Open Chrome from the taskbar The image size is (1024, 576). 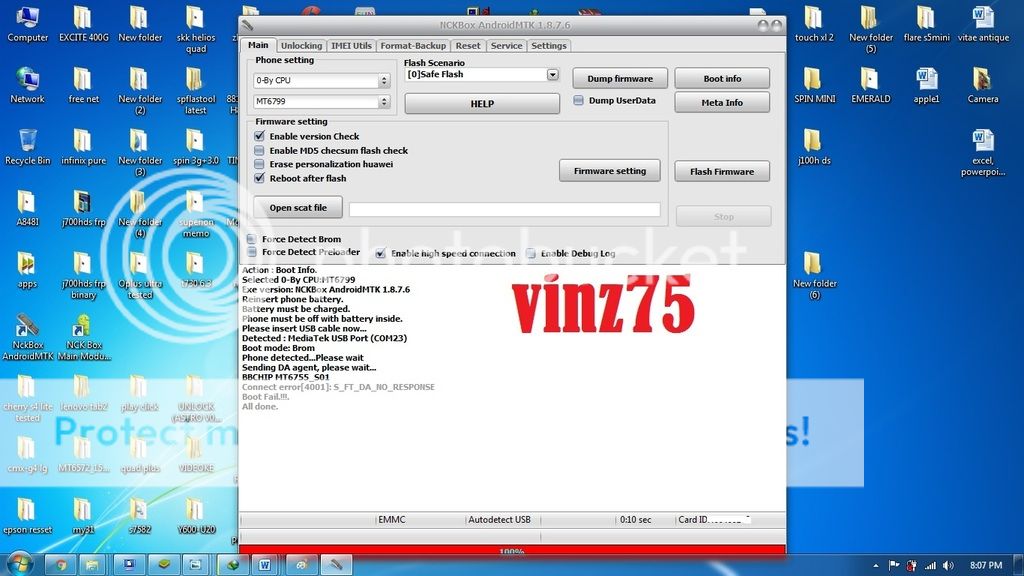tap(61, 564)
